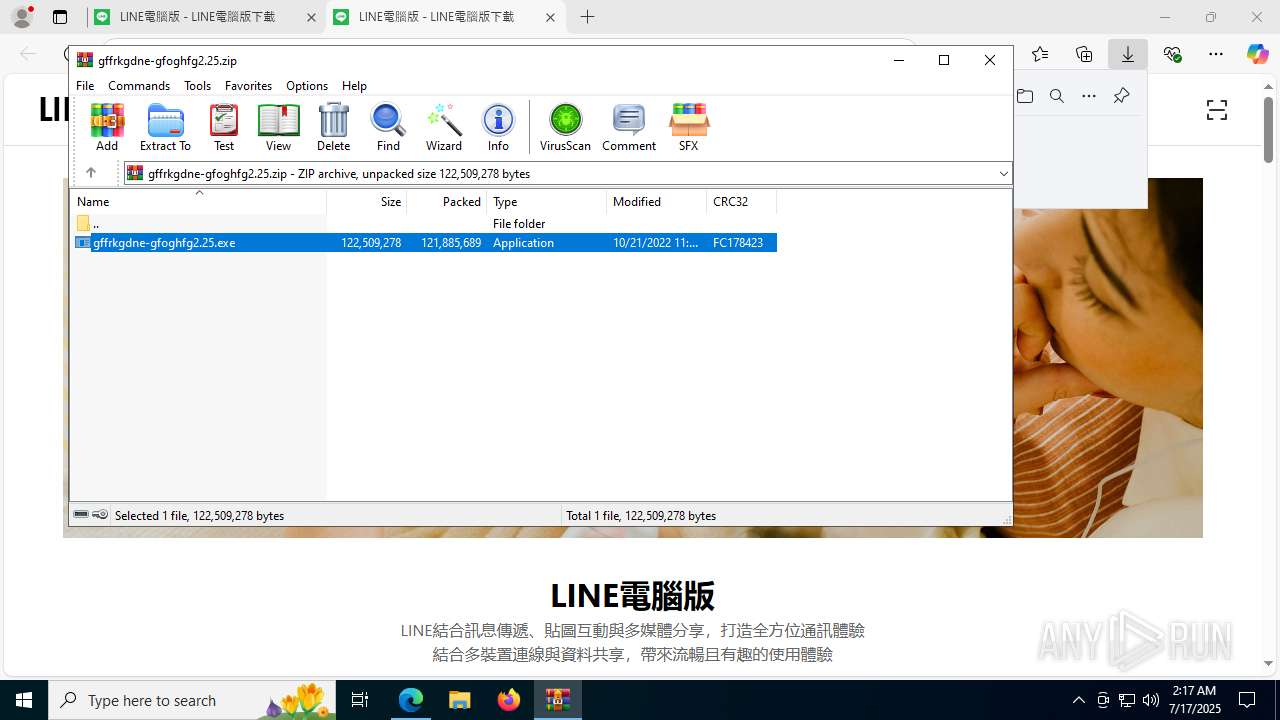This screenshot has width=1280, height=720.
Task: Open more options in downloads panel
Action: (x=1089, y=96)
